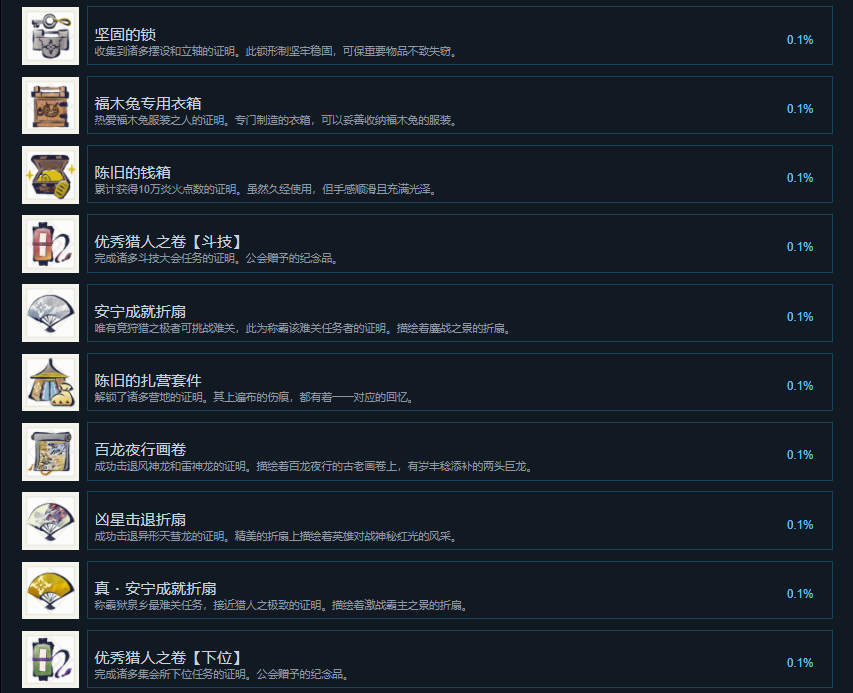Image resolution: width=853 pixels, height=693 pixels.
Task: Open the 百龙夜行画卷 painting scroll icon
Action: pos(51,451)
